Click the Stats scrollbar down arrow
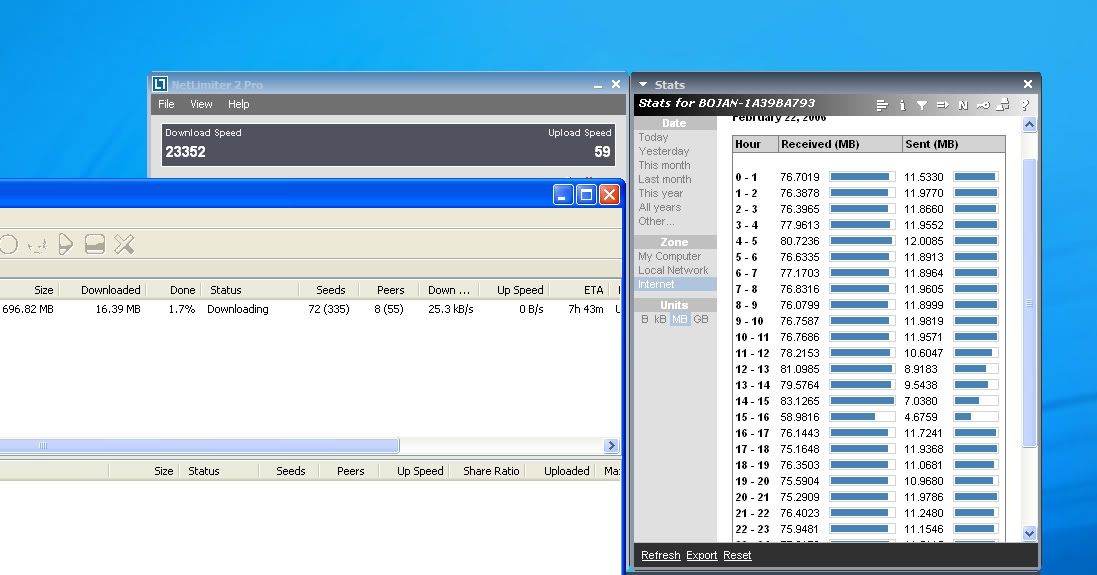The height and width of the screenshot is (575, 1097). click(1029, 533)
